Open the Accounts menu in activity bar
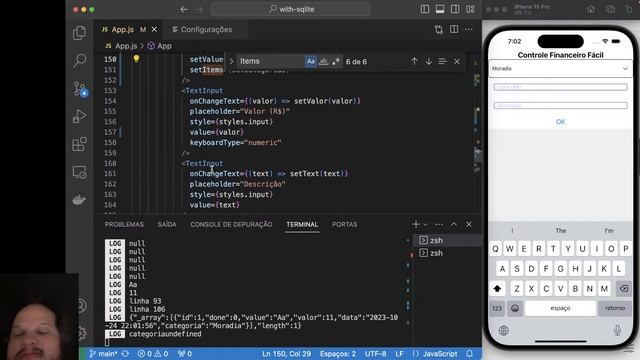 pos(82,305)
